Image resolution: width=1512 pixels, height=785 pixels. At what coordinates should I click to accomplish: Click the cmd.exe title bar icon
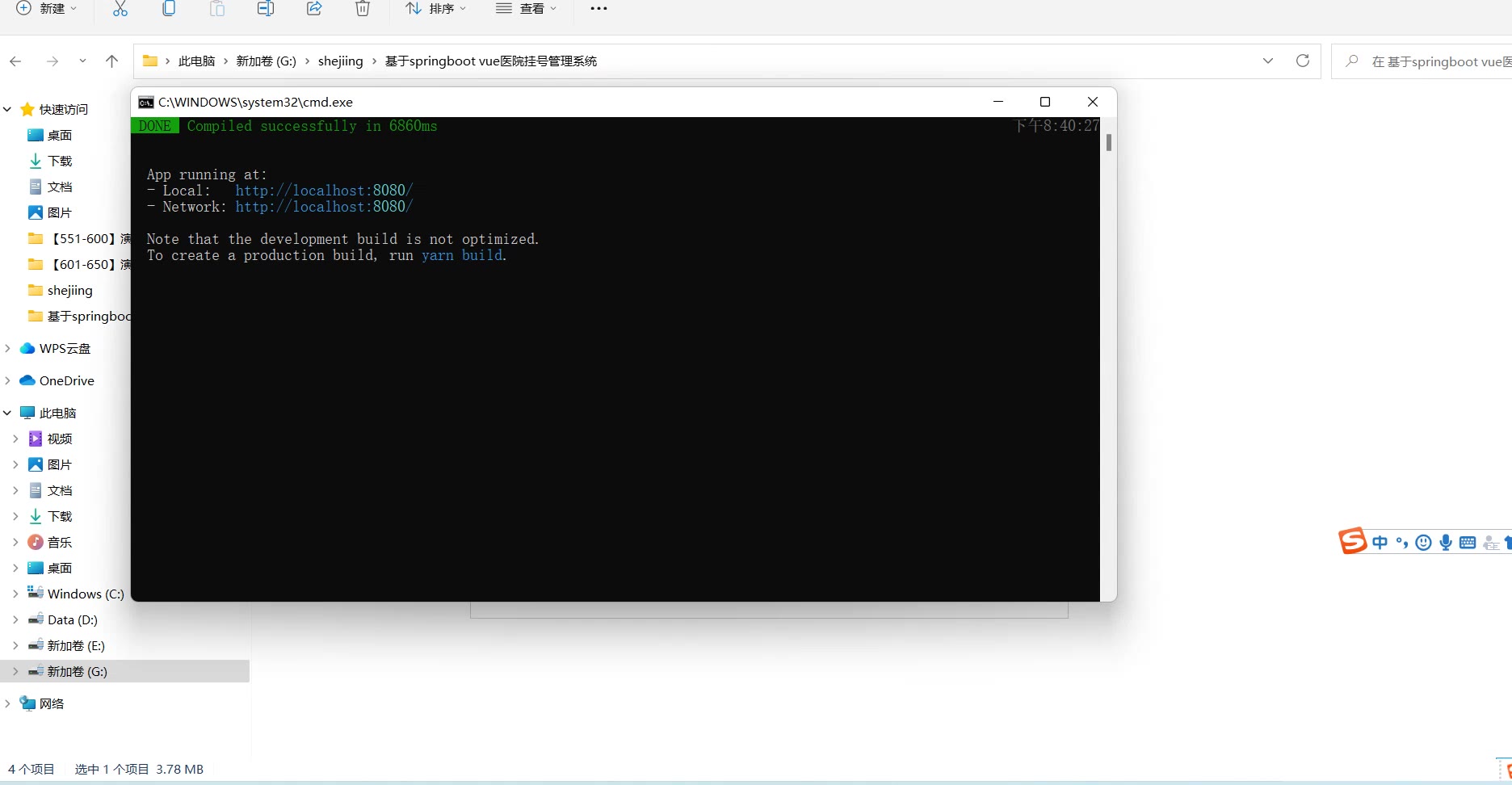[146, 103]
